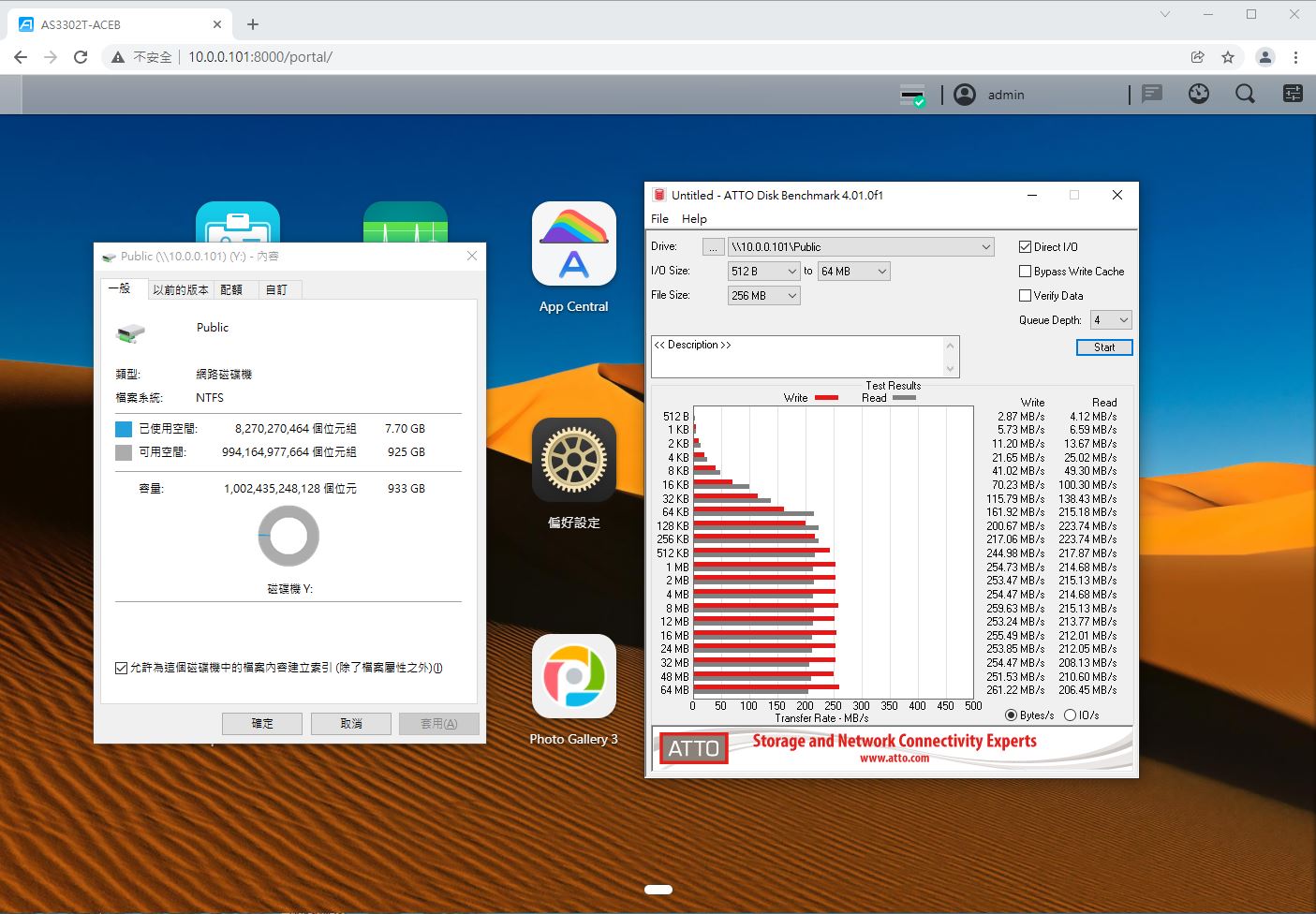The width and height of the screenshot is (1316, 914).
Task: Open the ATTO File menu
Action: (659, 218)
